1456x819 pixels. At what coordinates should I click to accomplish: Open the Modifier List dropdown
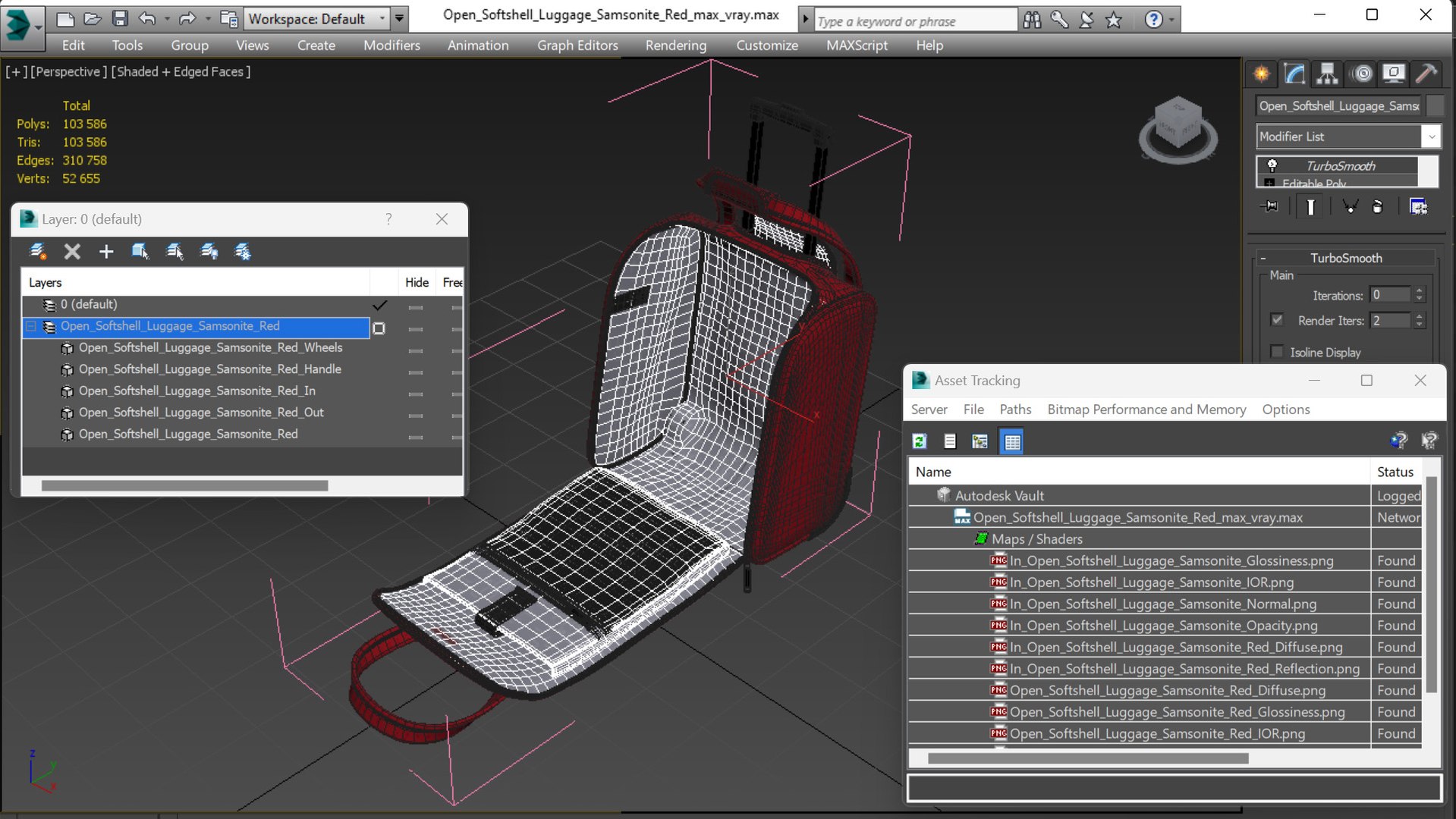click(x=1430, y=136)
